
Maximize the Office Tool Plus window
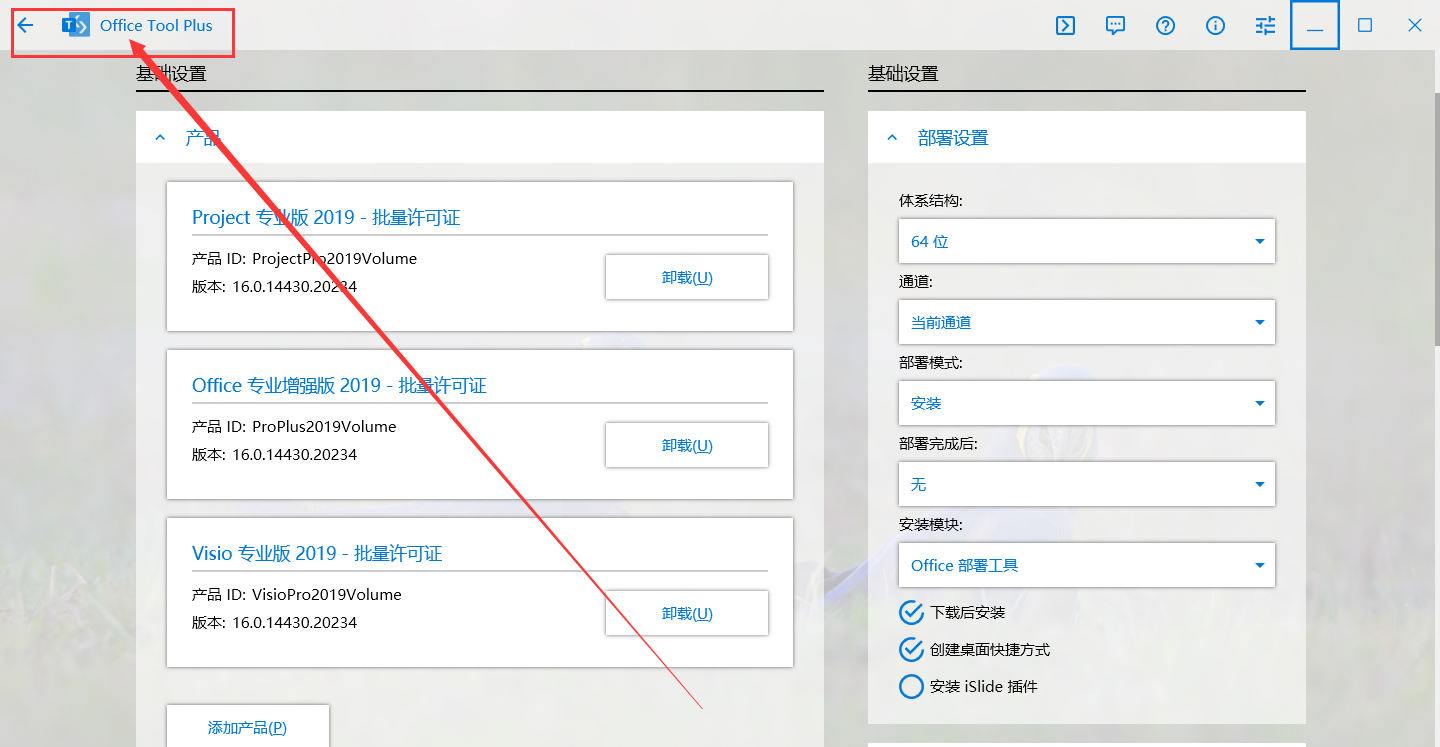tap(1365, 26)
